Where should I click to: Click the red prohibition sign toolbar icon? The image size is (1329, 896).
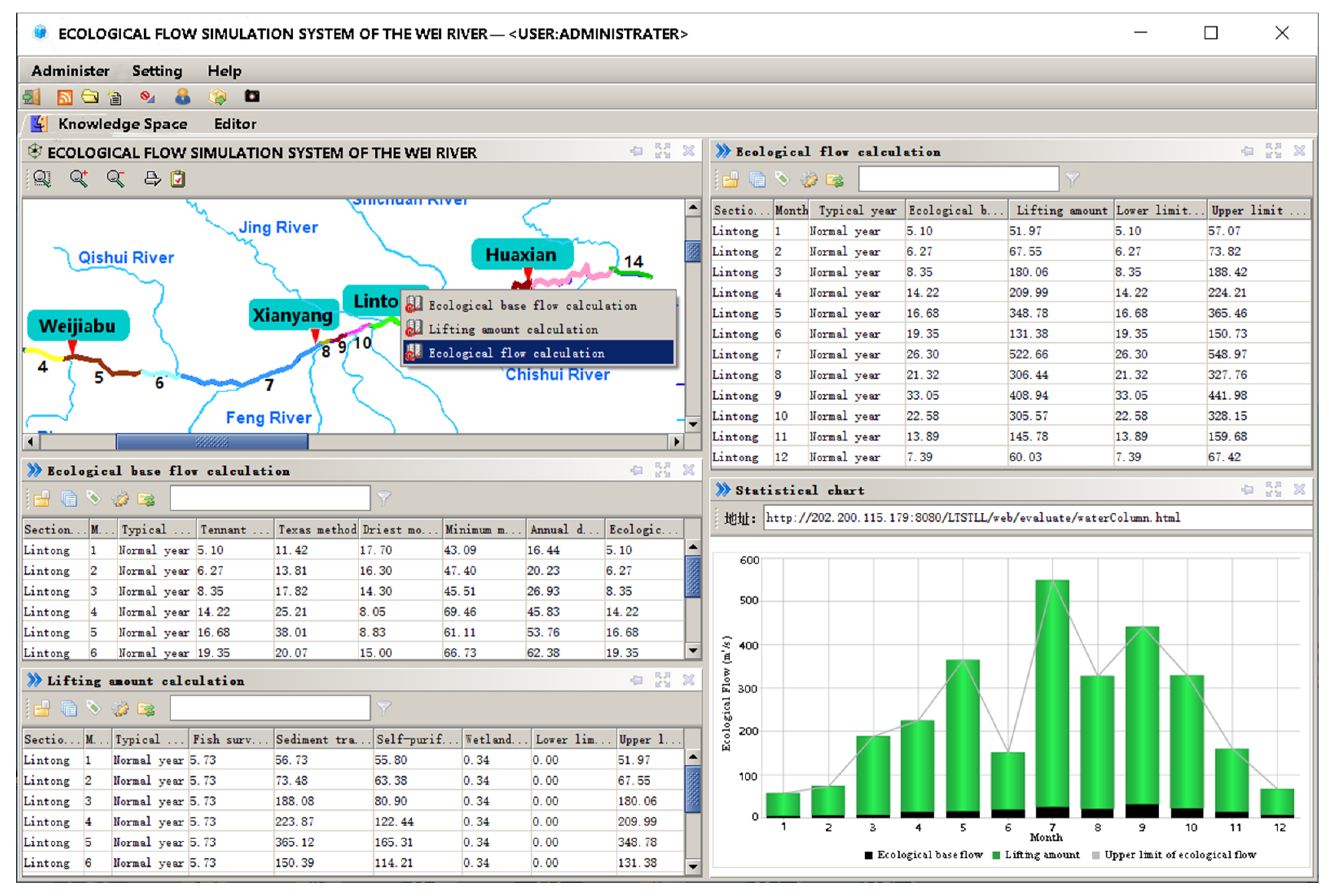click(x=147, y=97)
